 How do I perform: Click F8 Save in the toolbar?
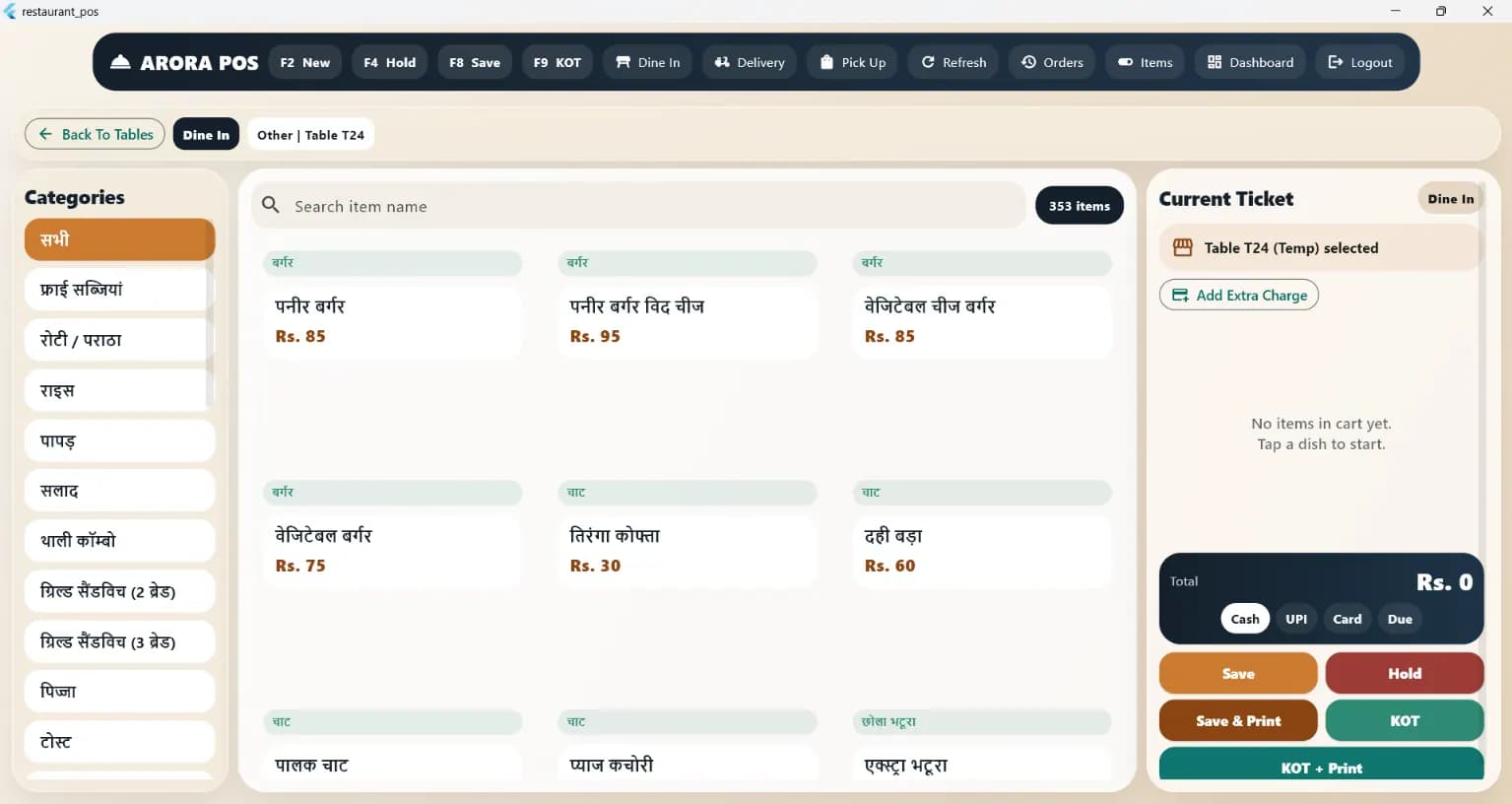pyautogui.click(x=475, y=62)
